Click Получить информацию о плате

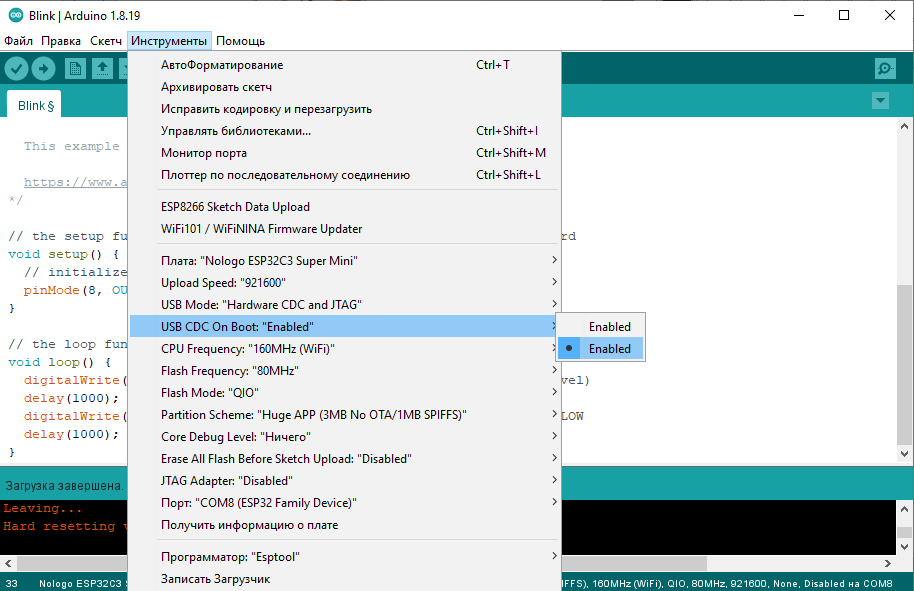tap(249, 525)
